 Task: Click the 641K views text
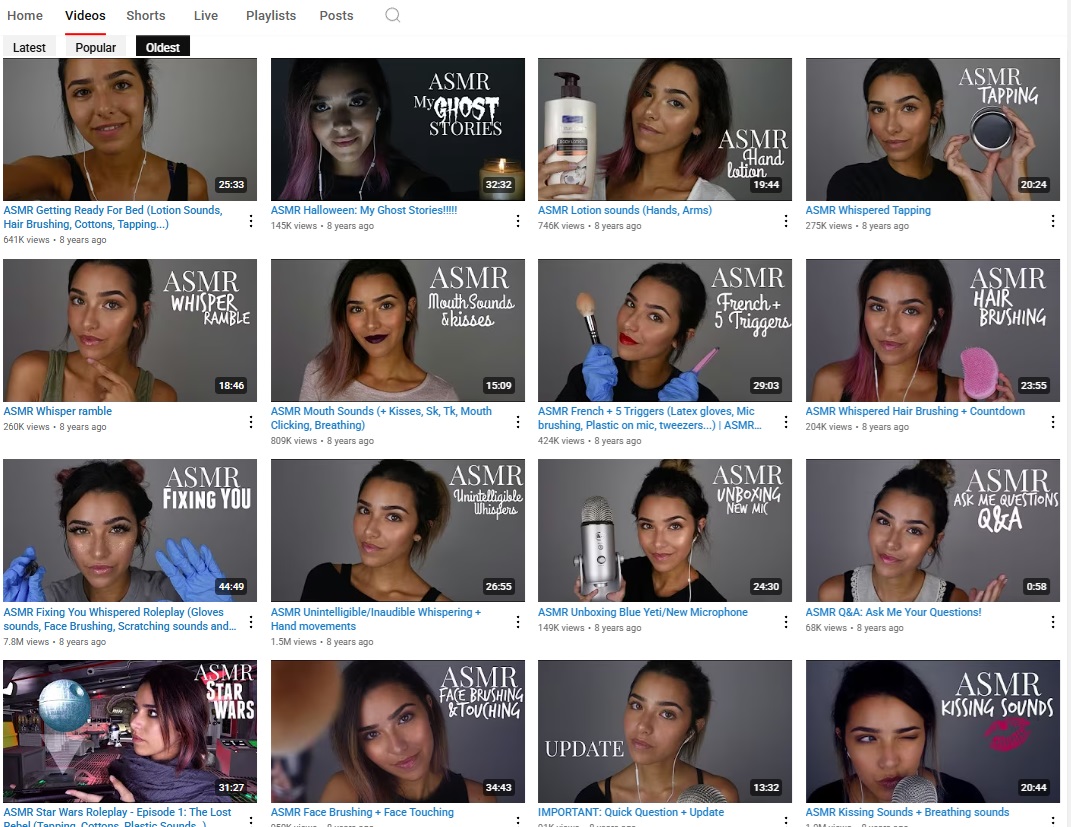click(26, 240)
